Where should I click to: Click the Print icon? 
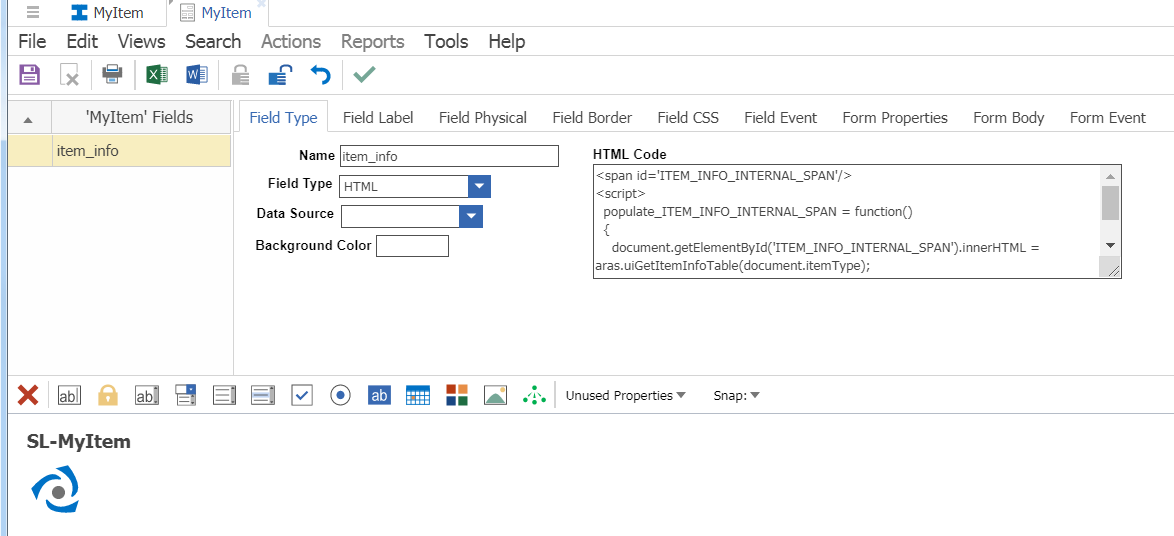[112, 75]
